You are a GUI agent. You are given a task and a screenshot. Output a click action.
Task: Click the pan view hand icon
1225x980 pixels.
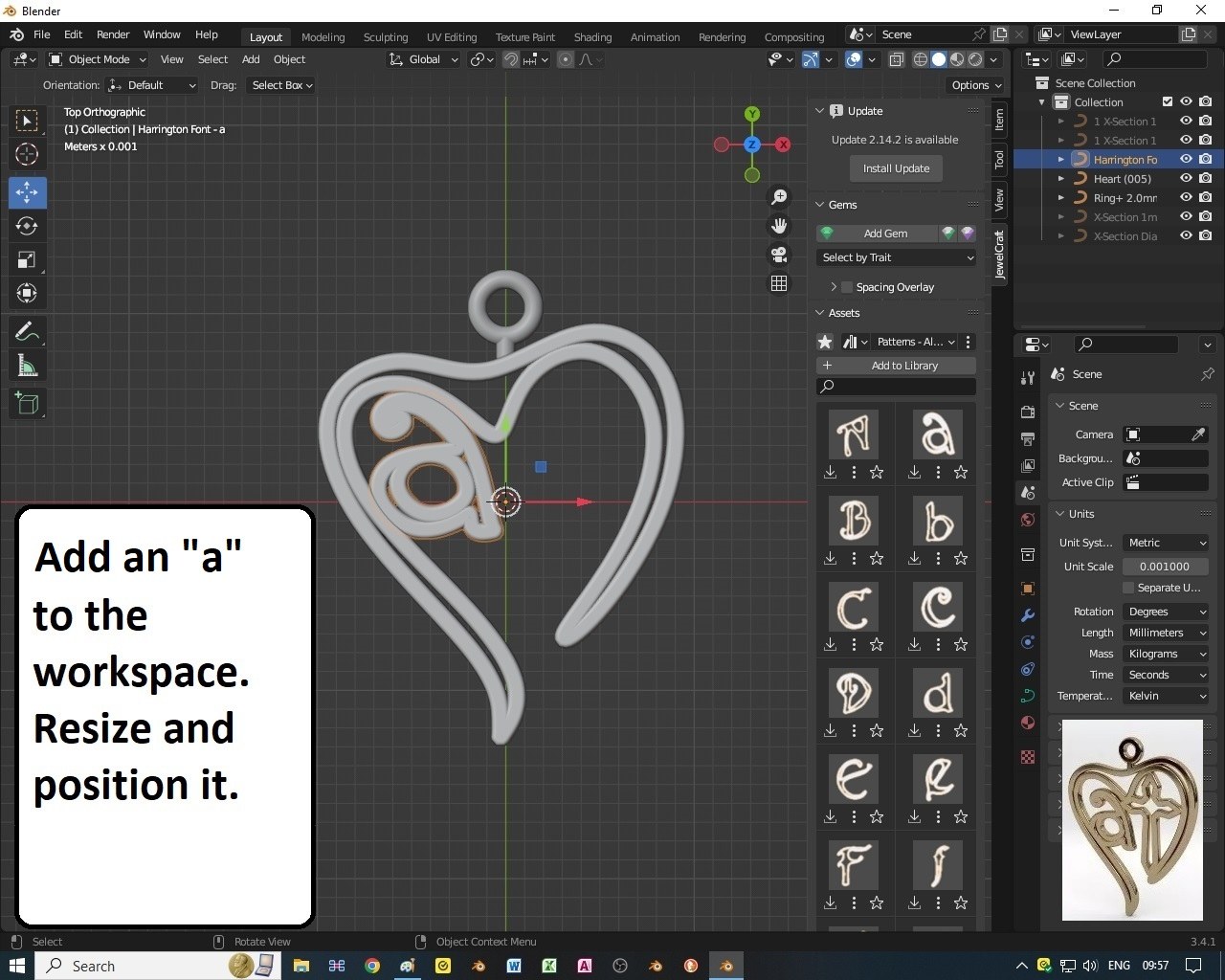pyautogui.click(x=779, y=226)
